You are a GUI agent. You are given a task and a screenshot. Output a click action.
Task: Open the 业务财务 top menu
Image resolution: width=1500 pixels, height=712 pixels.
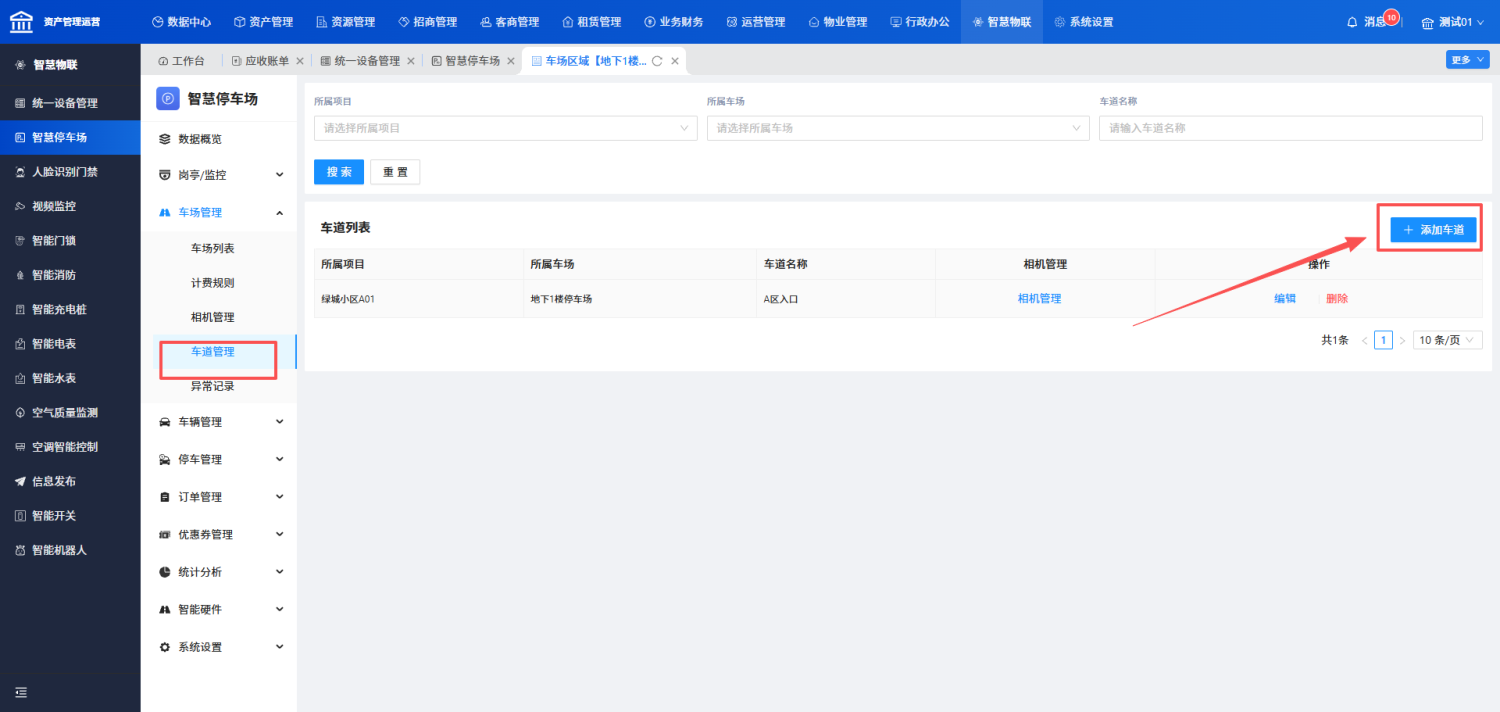[x=674, y=22]
